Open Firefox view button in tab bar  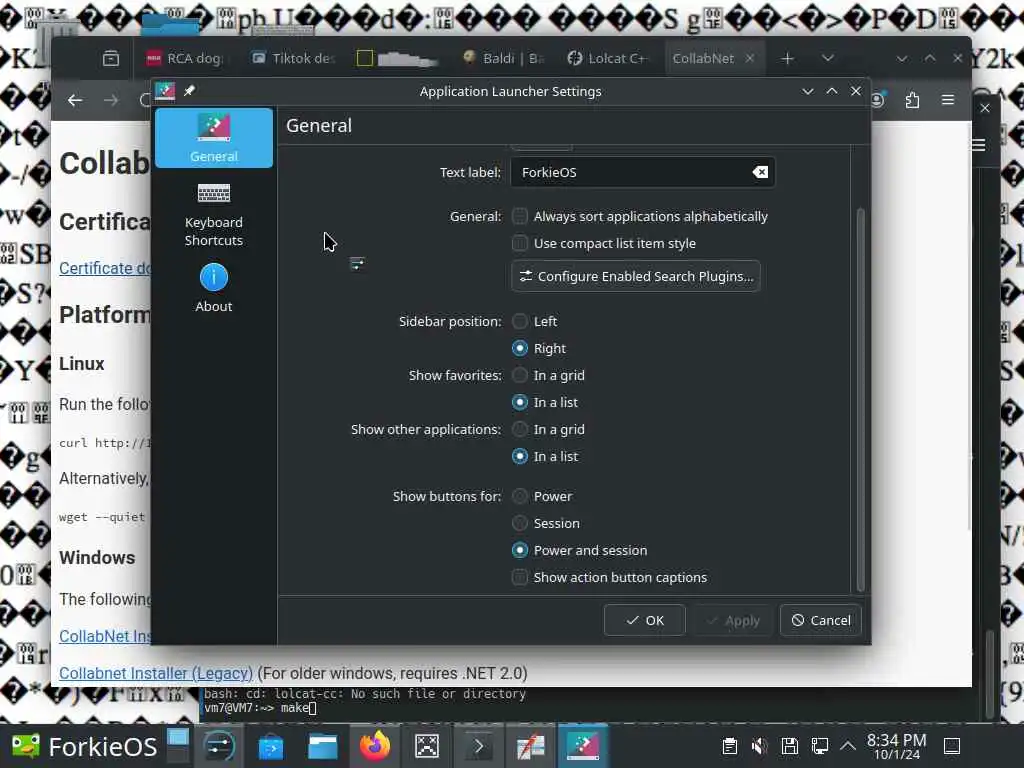pos(111,59)
